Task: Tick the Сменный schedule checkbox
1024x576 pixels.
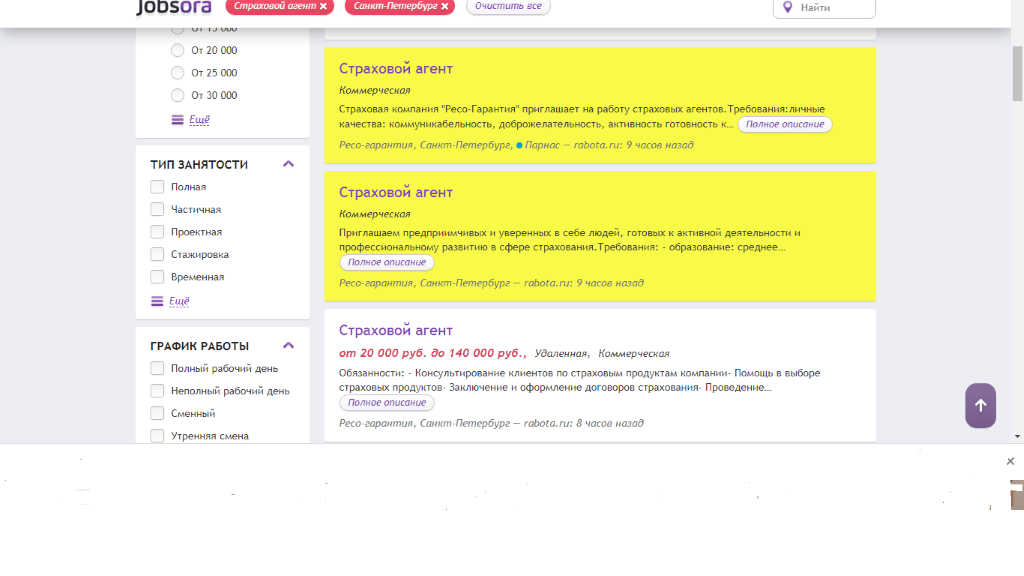Action: pos(157,413)
